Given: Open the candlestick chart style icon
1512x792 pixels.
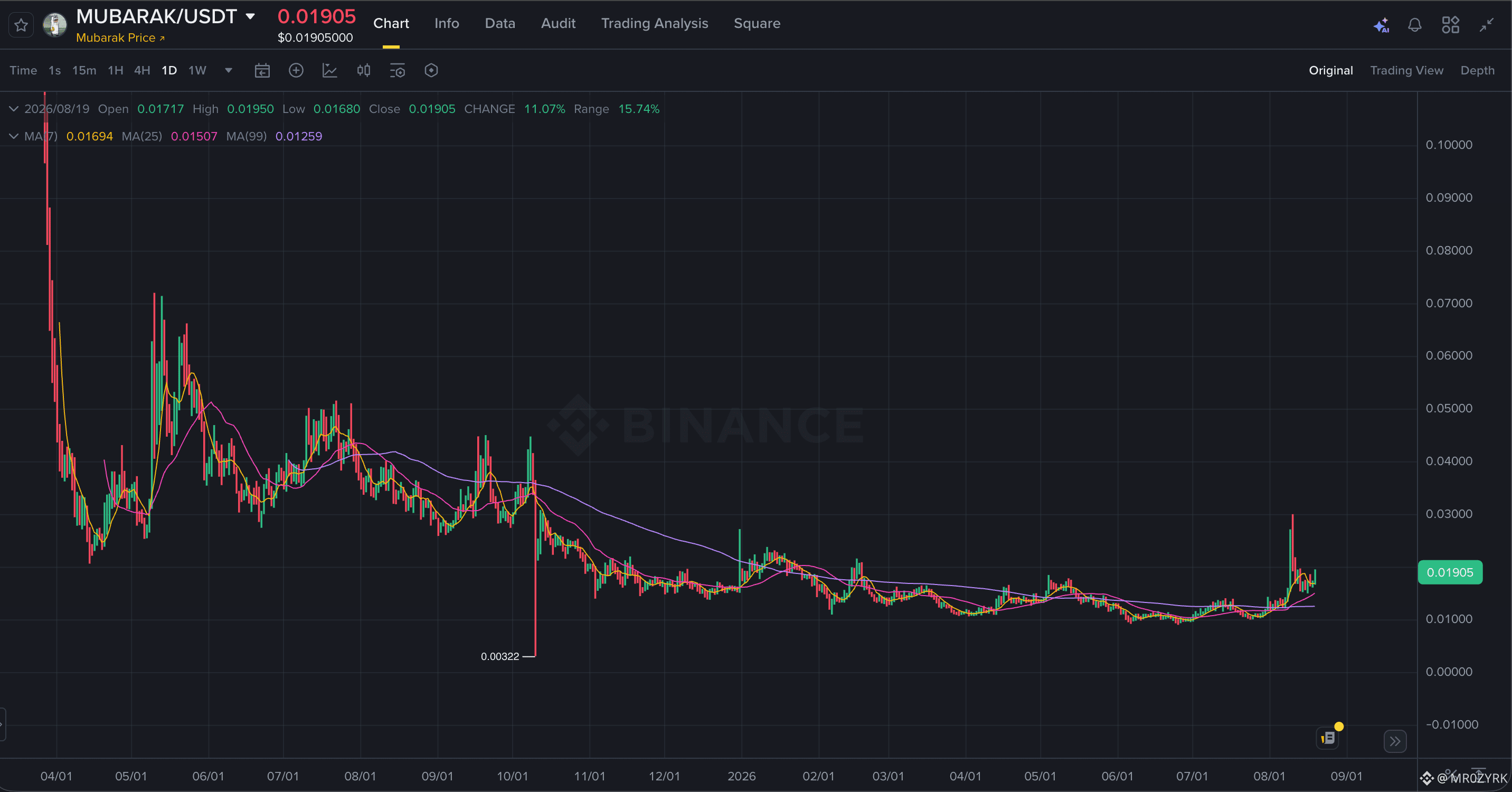Looking at the screenshot, I should coord(364,70).
